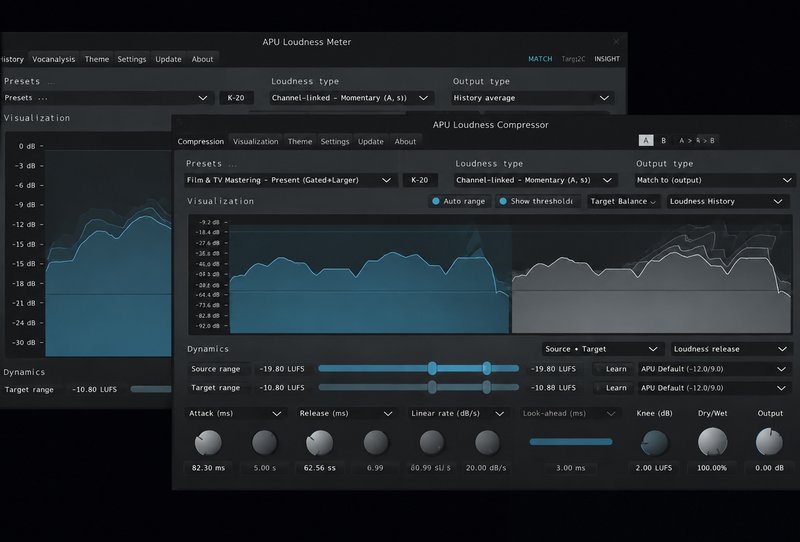Open Loudness type dropdown in Loudness Meter
Screen dimensions: 800x542
(x=351, y=97)
